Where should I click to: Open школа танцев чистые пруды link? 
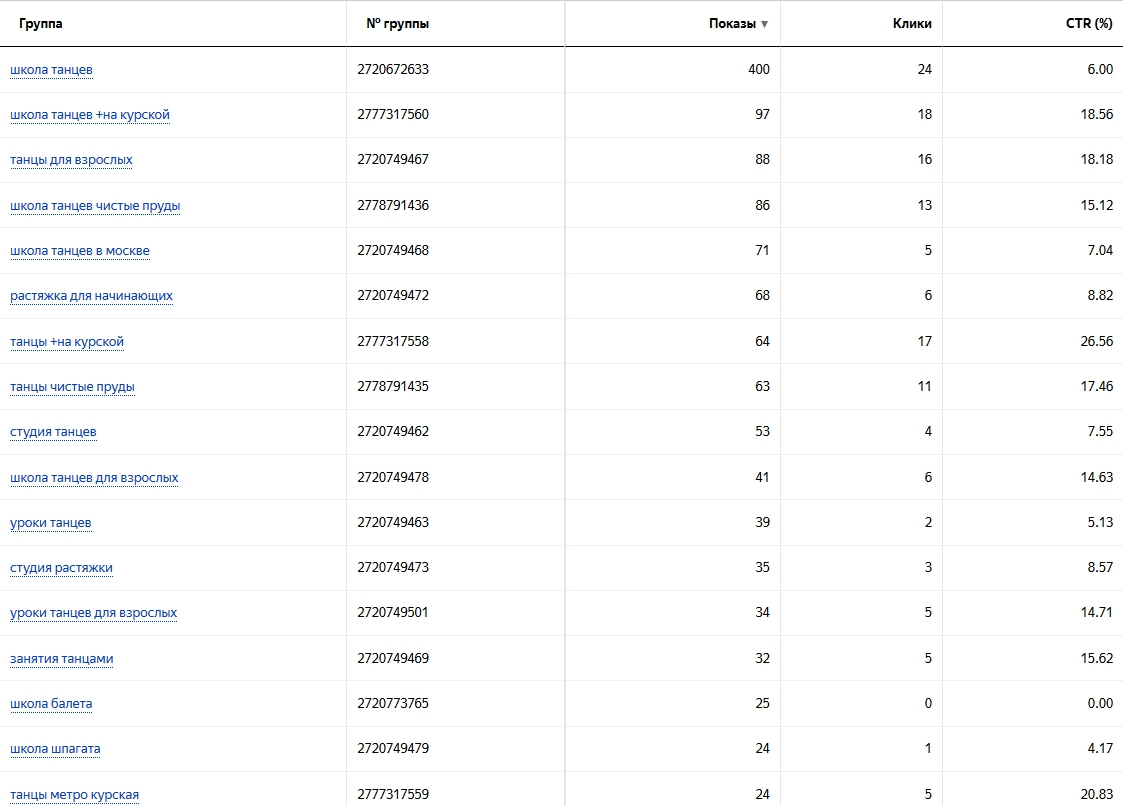coord(95,206)
